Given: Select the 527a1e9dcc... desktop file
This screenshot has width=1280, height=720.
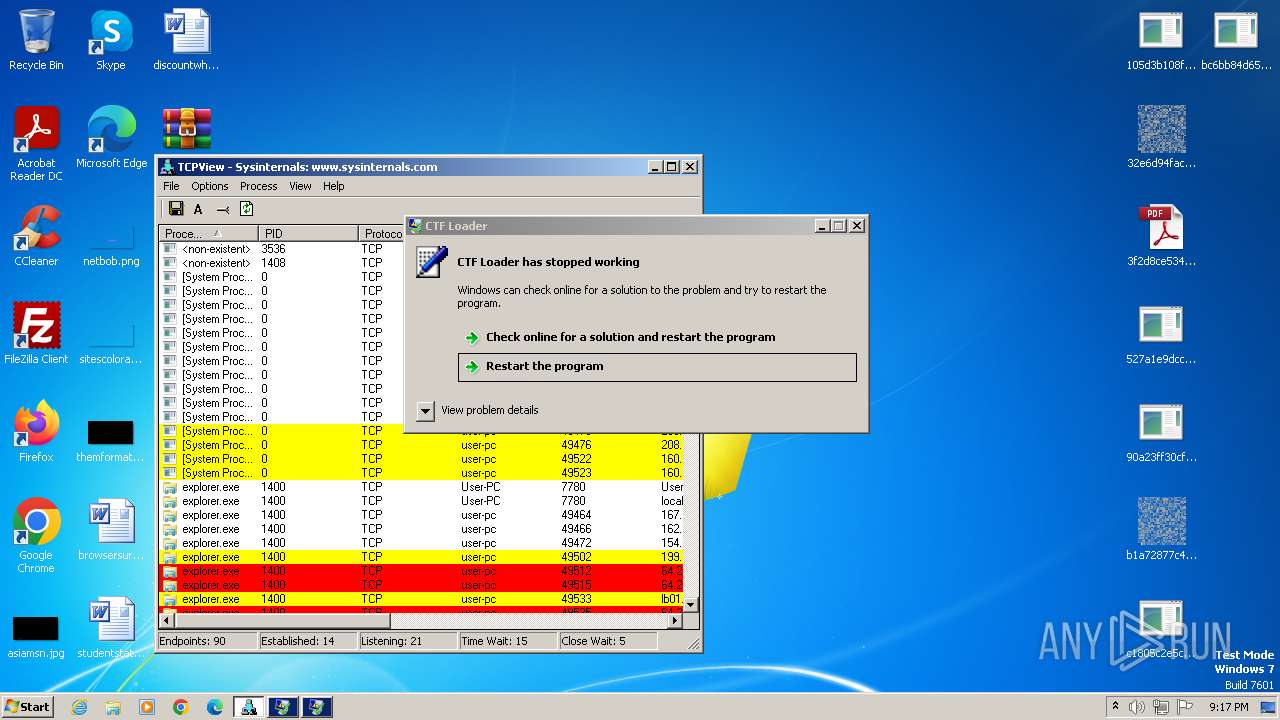Looking at the screenshot, I should tap(1161, 334).
